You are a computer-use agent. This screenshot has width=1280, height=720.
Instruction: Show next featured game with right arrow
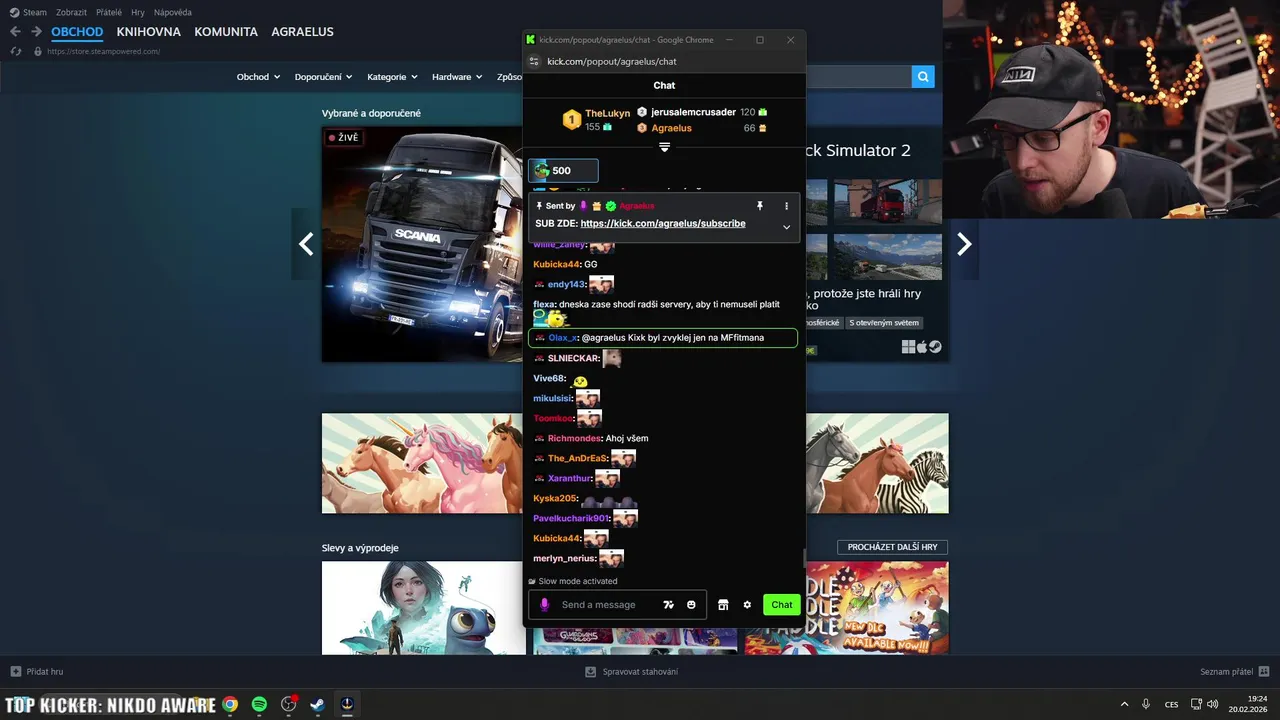[964, 244]
